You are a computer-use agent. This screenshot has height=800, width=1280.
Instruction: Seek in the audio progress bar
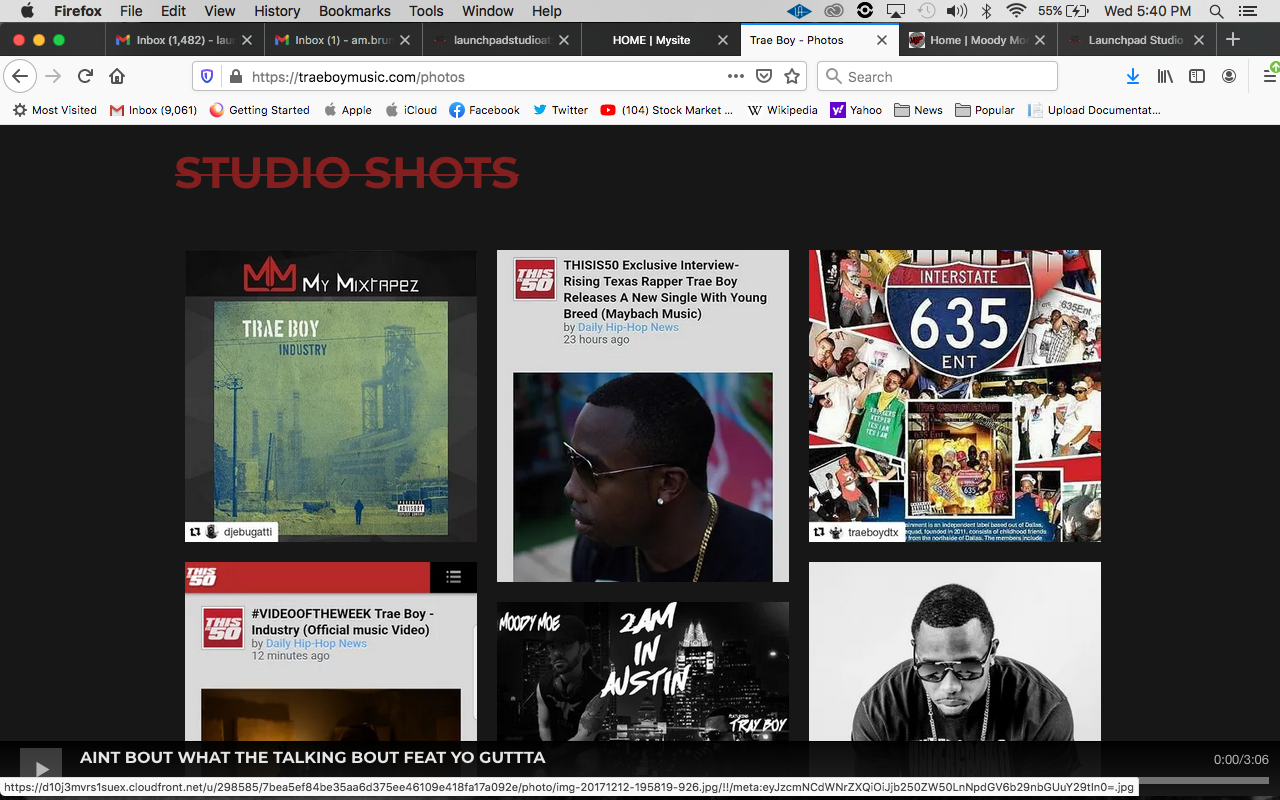(x=1206, y=781)
